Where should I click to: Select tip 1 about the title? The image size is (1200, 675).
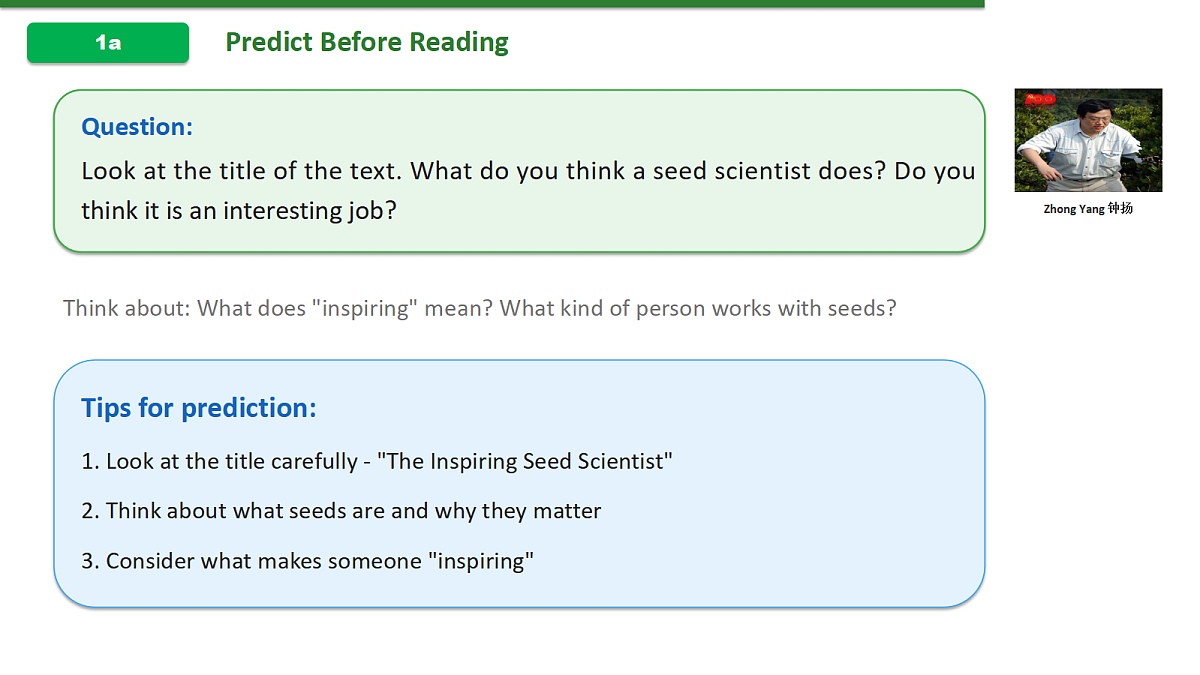(x=377, y=461)
